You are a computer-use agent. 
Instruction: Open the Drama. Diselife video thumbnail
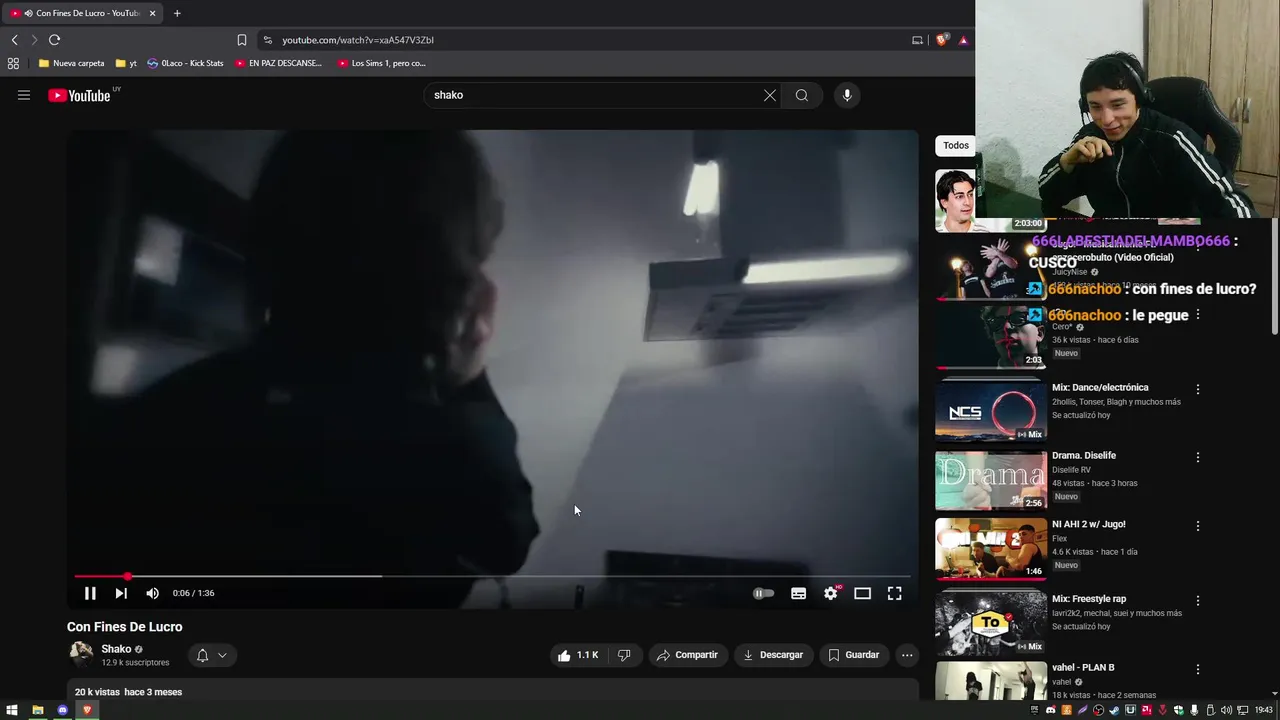(991, 480)
